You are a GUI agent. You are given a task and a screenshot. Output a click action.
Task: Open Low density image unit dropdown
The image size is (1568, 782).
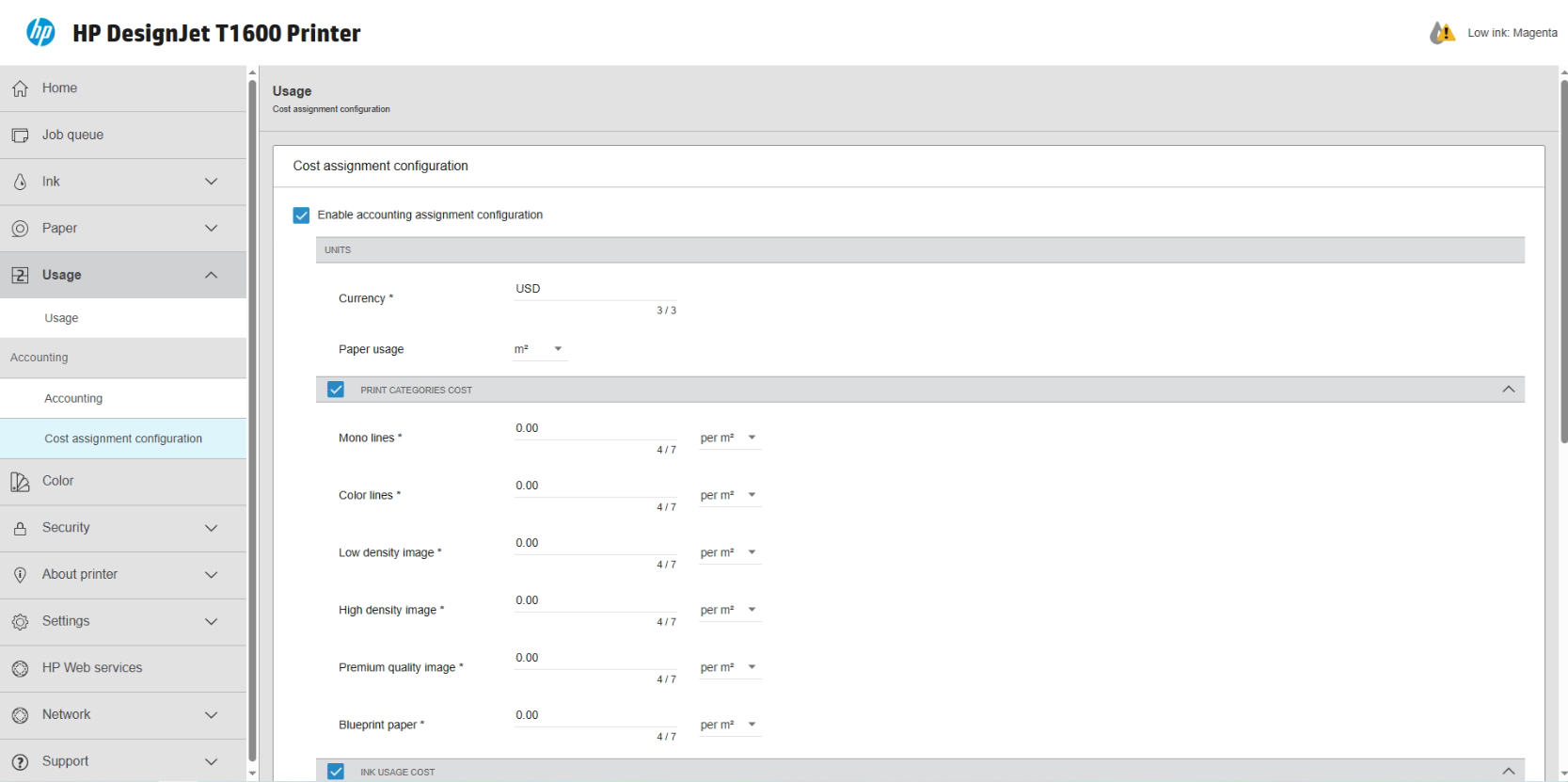[730, 553]
